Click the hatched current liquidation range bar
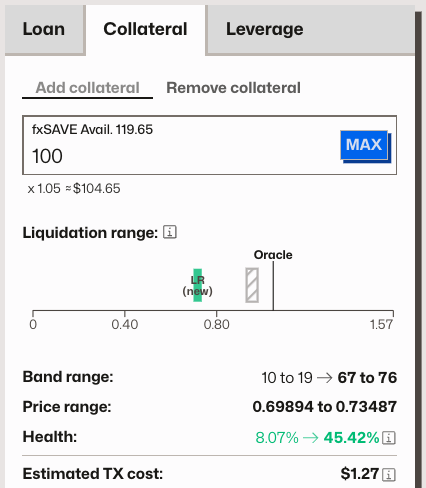426x488 pixels. tap(252, 285)
